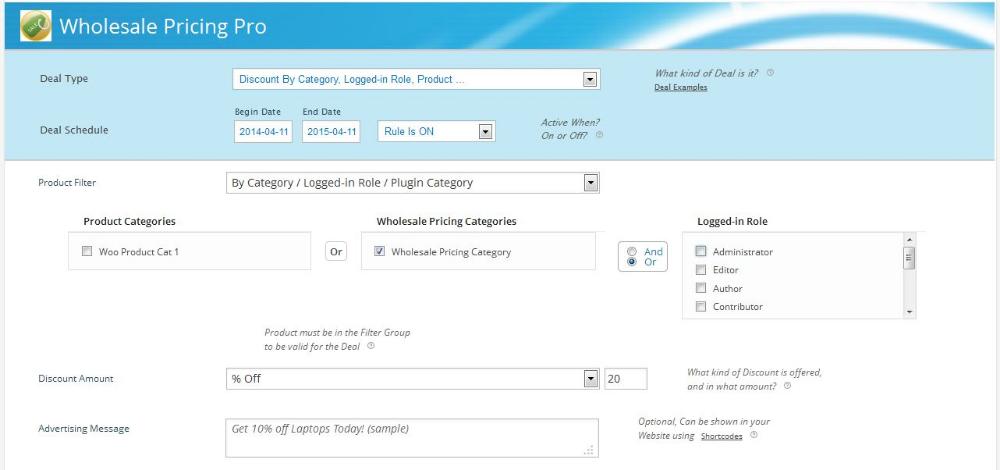Enable the Editor role checkbox
Viewport: 1000px width, 470px height.
coord(701,270)
